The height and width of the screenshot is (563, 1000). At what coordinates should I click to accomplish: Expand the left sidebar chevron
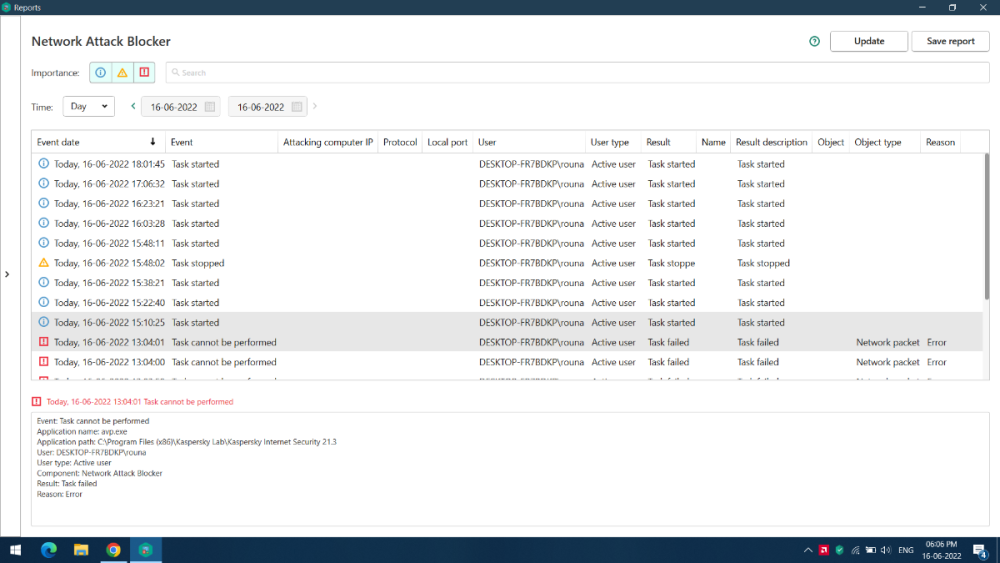pos(7,274)
